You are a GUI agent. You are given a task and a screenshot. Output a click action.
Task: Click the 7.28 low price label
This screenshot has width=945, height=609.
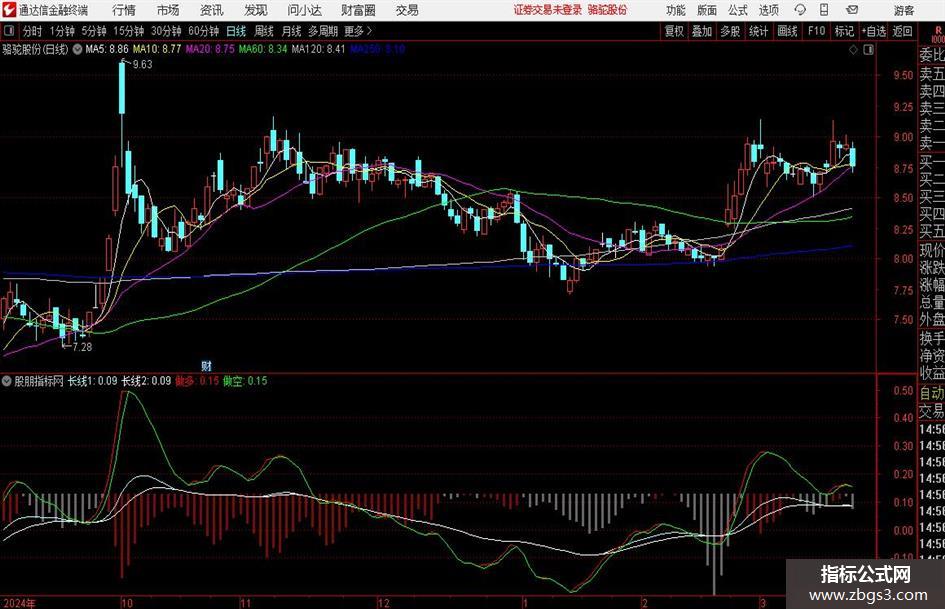[x=82, y=347]
